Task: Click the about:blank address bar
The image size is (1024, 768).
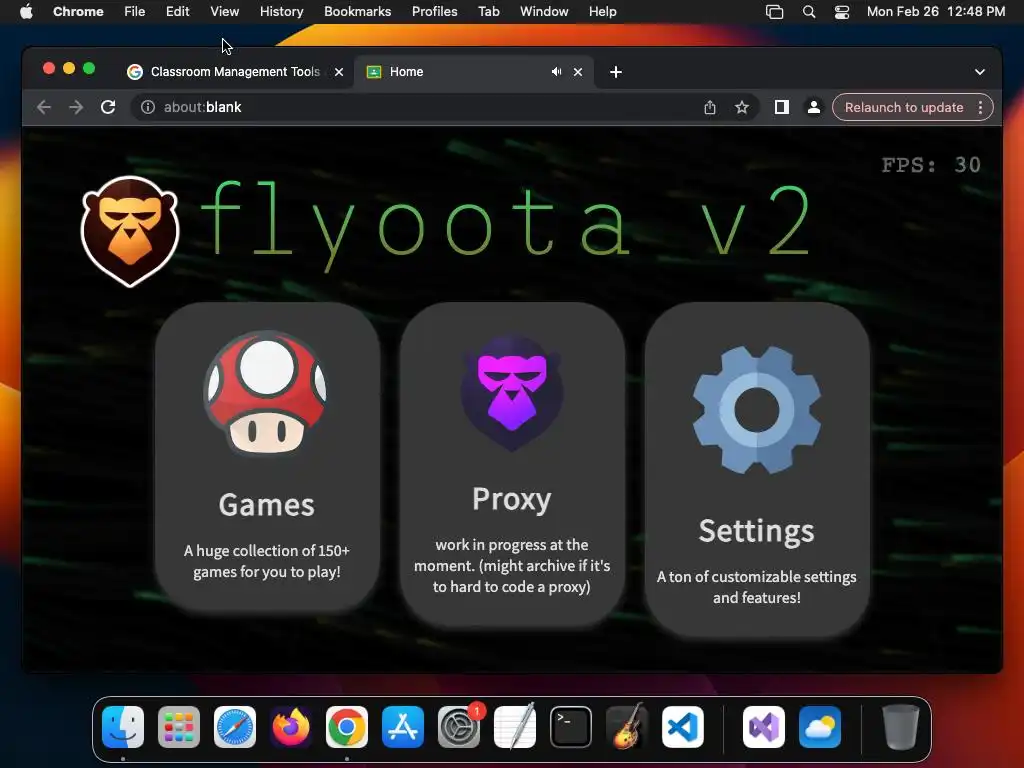Action: coord(418,107)
